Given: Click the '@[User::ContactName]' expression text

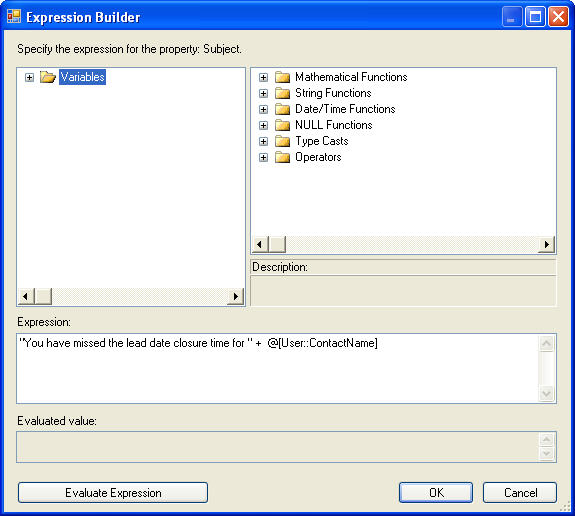Looking at the screenshot, I should click(x=322, y=343).
